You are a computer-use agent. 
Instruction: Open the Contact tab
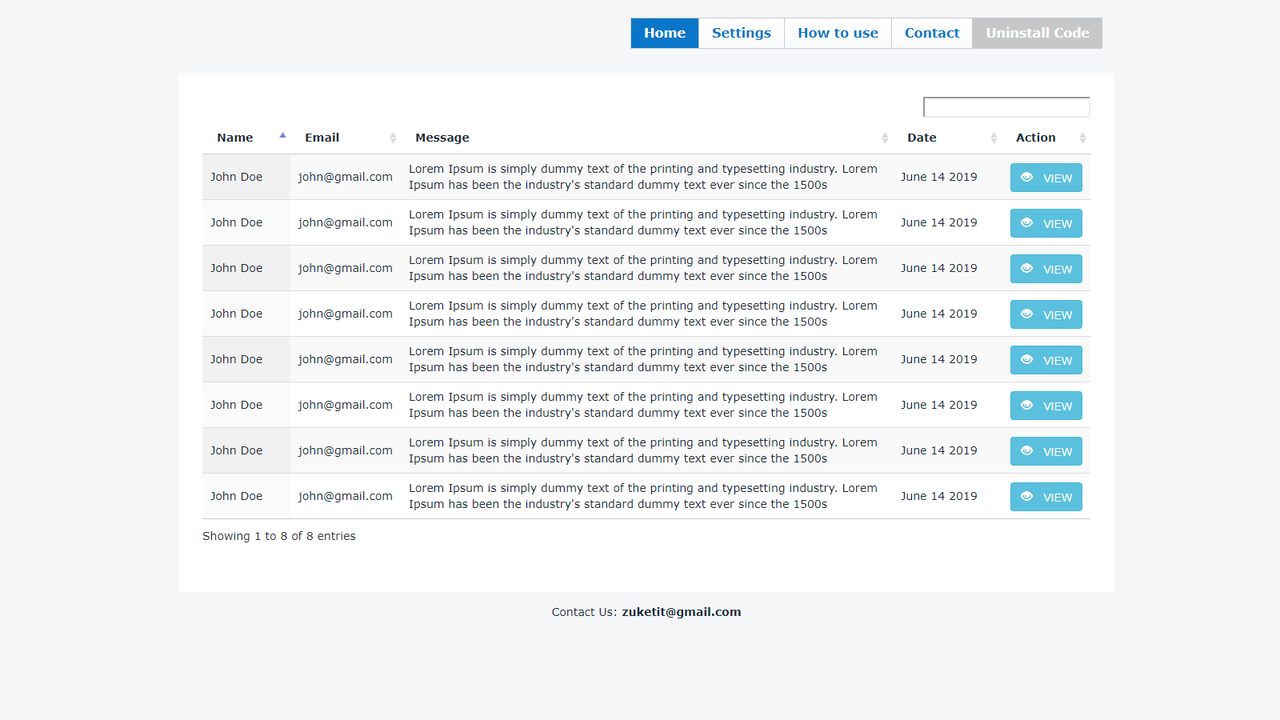click(x=932, y=33)
